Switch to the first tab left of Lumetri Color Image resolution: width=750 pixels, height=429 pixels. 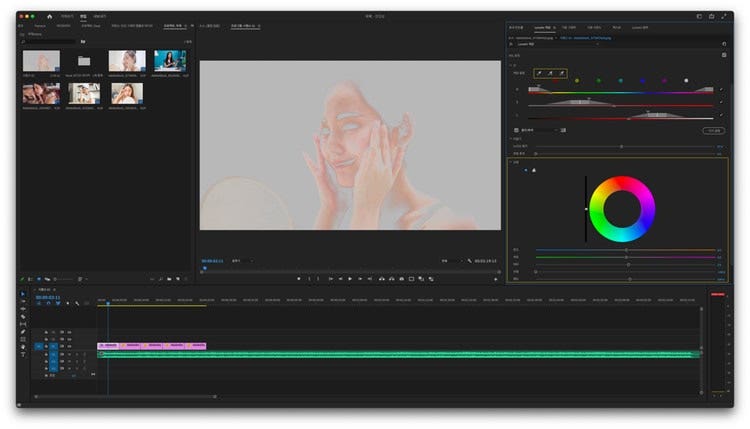[x=516, y=28]
